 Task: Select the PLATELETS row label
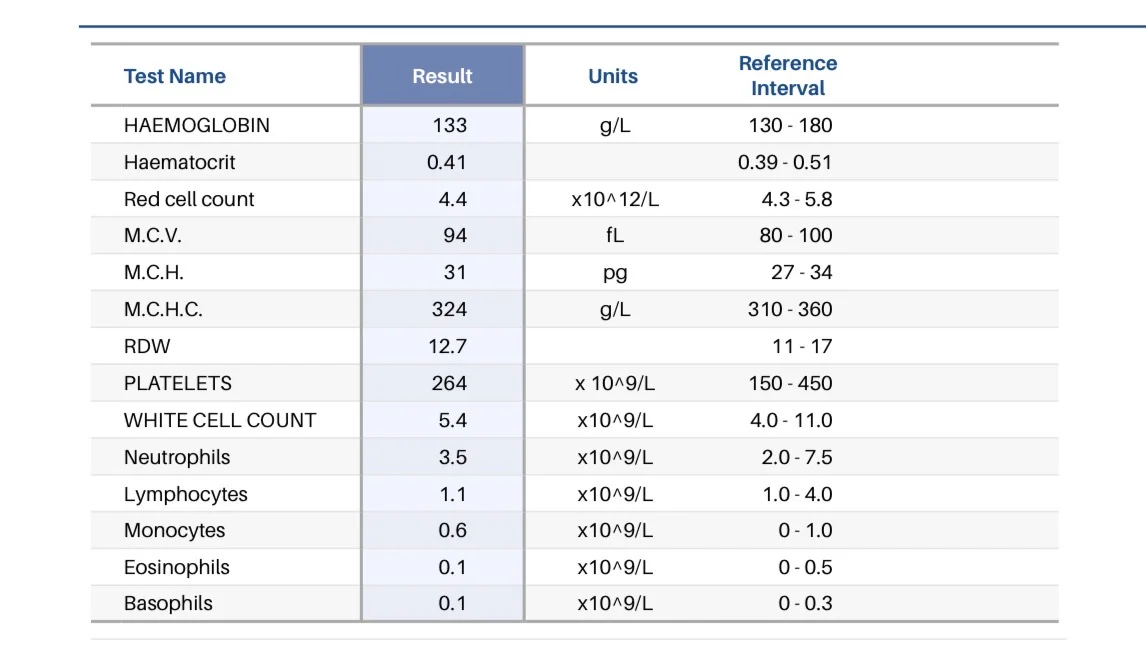click(178, 383)
